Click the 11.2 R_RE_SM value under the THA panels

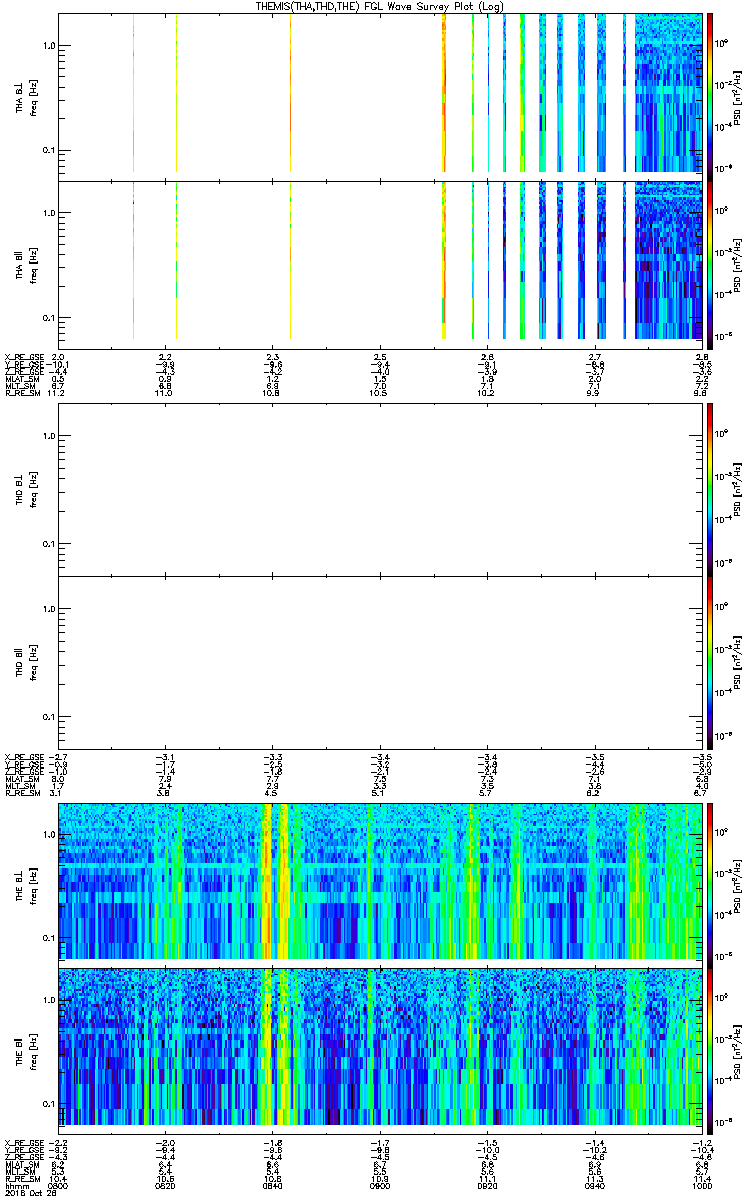tap(58, 394)
